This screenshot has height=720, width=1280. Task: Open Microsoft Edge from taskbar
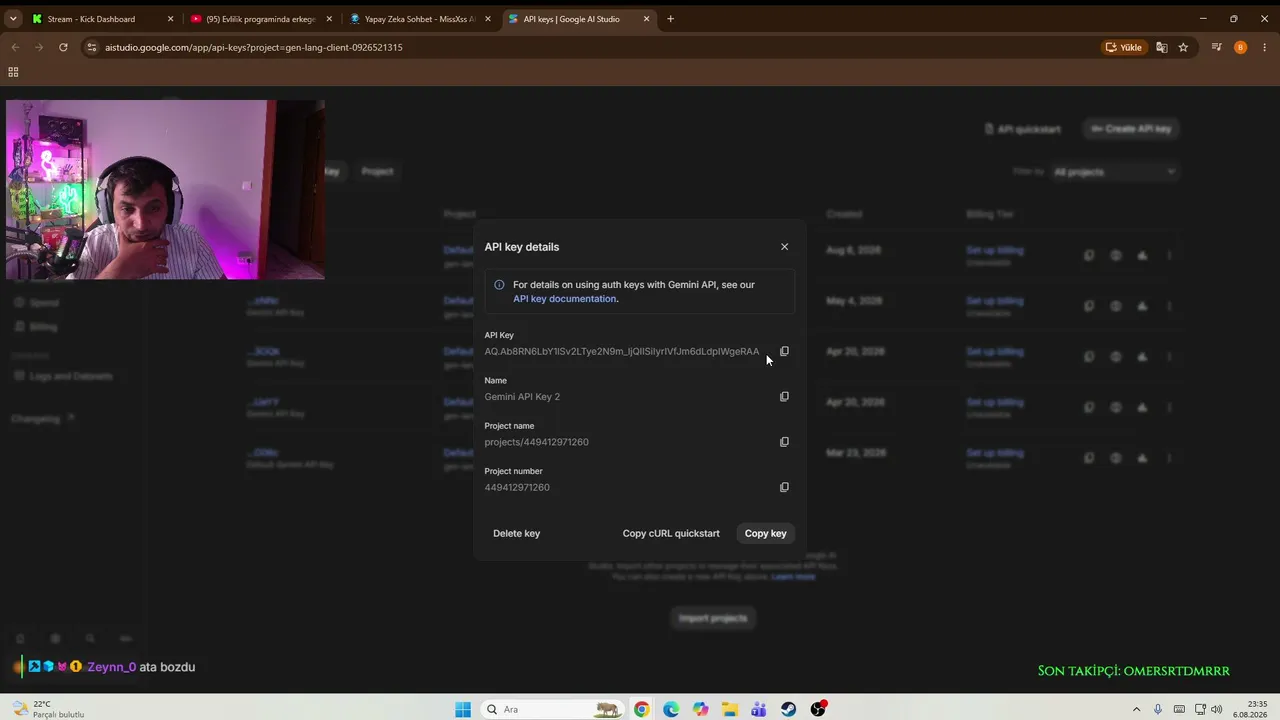pyautogui.click(x=671, y=709)
